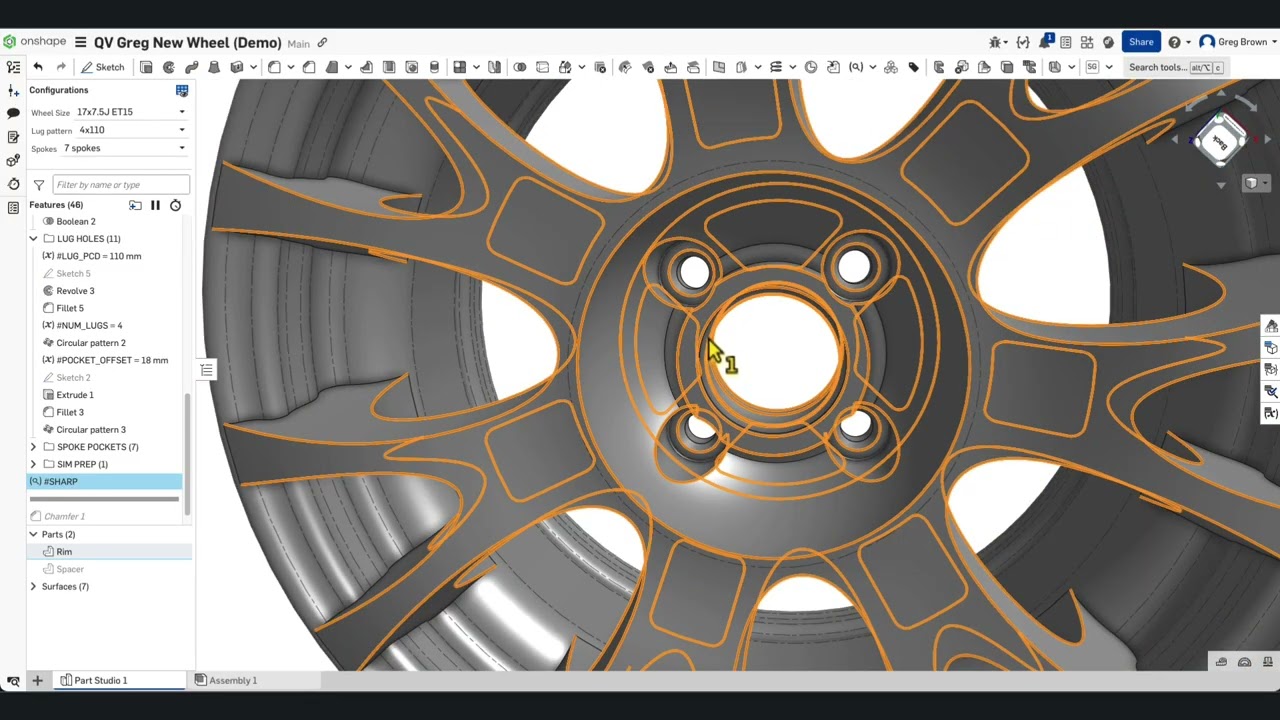Open the Wheel Size dropdown
The image size is (1280, 720).
[130, 112]
